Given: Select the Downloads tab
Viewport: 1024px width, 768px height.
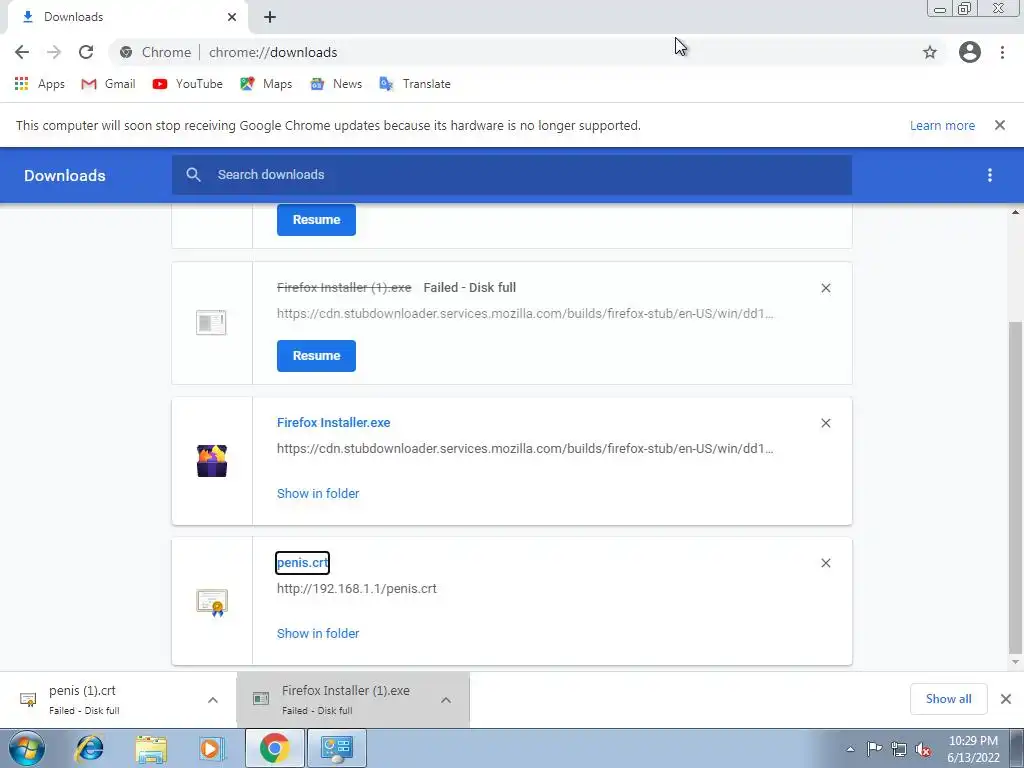Looking at the screenshot, I should click(127, 17).
